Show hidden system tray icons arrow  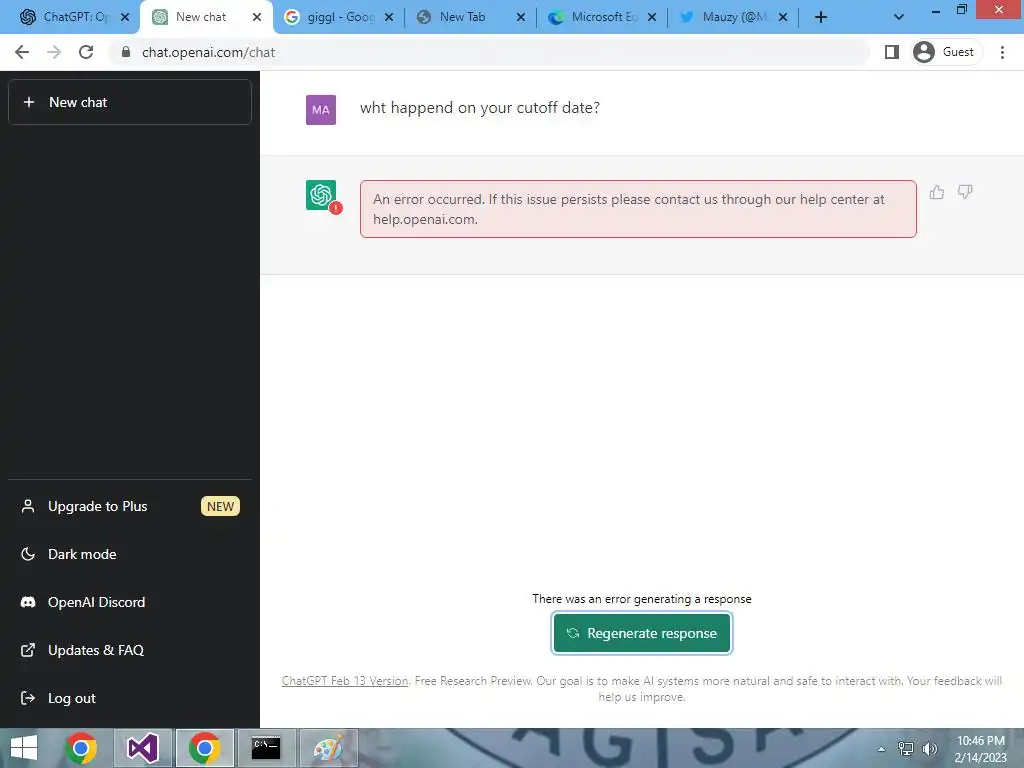pos(881,749)
